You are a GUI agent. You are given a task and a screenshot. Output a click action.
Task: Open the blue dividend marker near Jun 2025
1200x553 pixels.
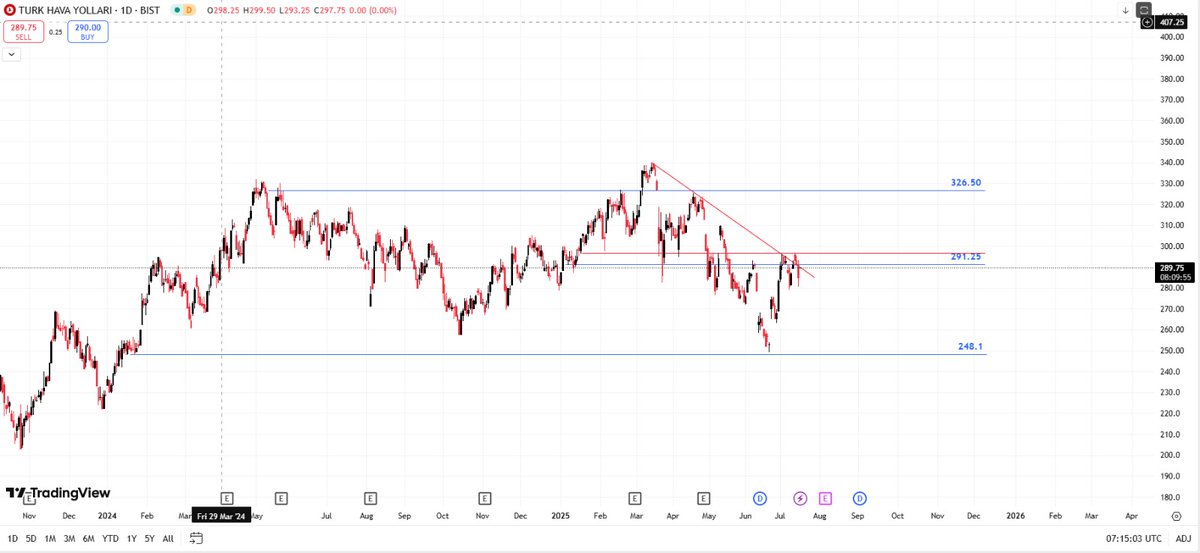tap(760, 497)
